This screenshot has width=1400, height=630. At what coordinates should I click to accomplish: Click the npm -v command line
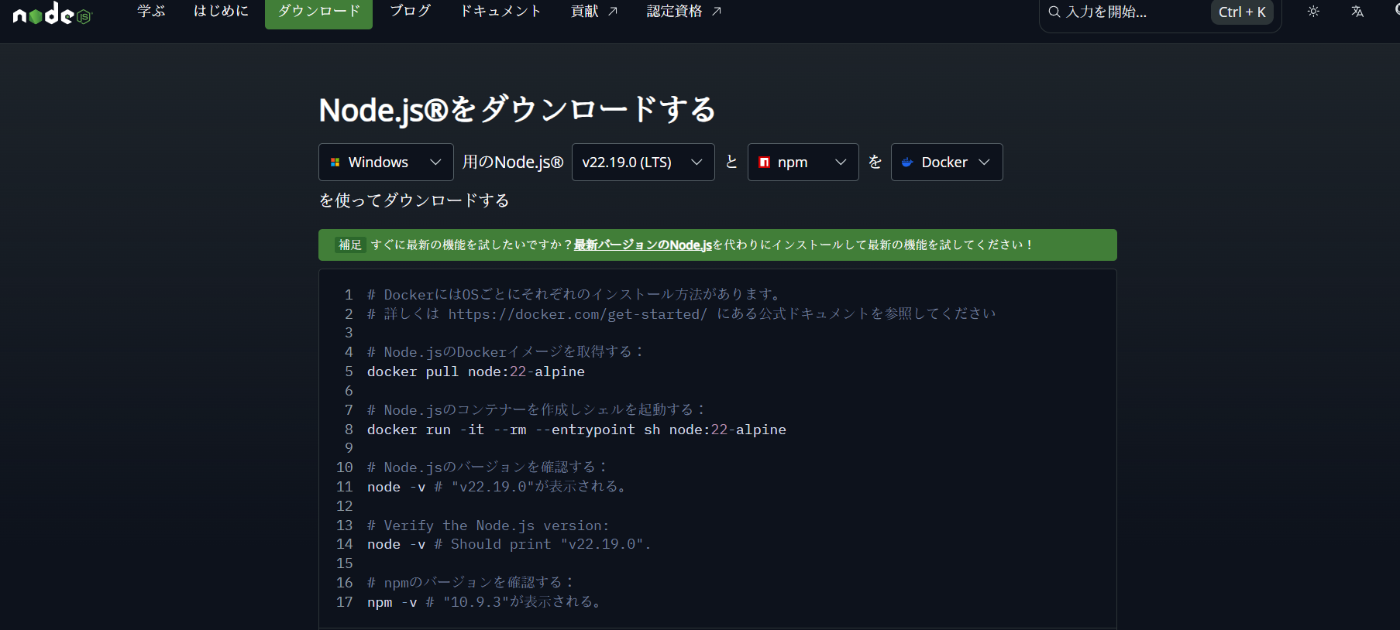(x=484, y=602)
